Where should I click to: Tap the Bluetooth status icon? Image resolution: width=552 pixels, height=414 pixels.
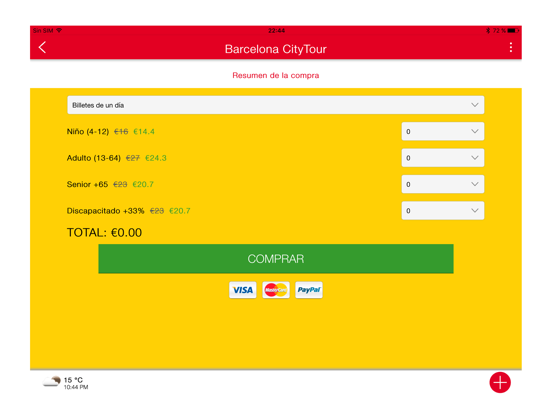[x=488, y=31]
